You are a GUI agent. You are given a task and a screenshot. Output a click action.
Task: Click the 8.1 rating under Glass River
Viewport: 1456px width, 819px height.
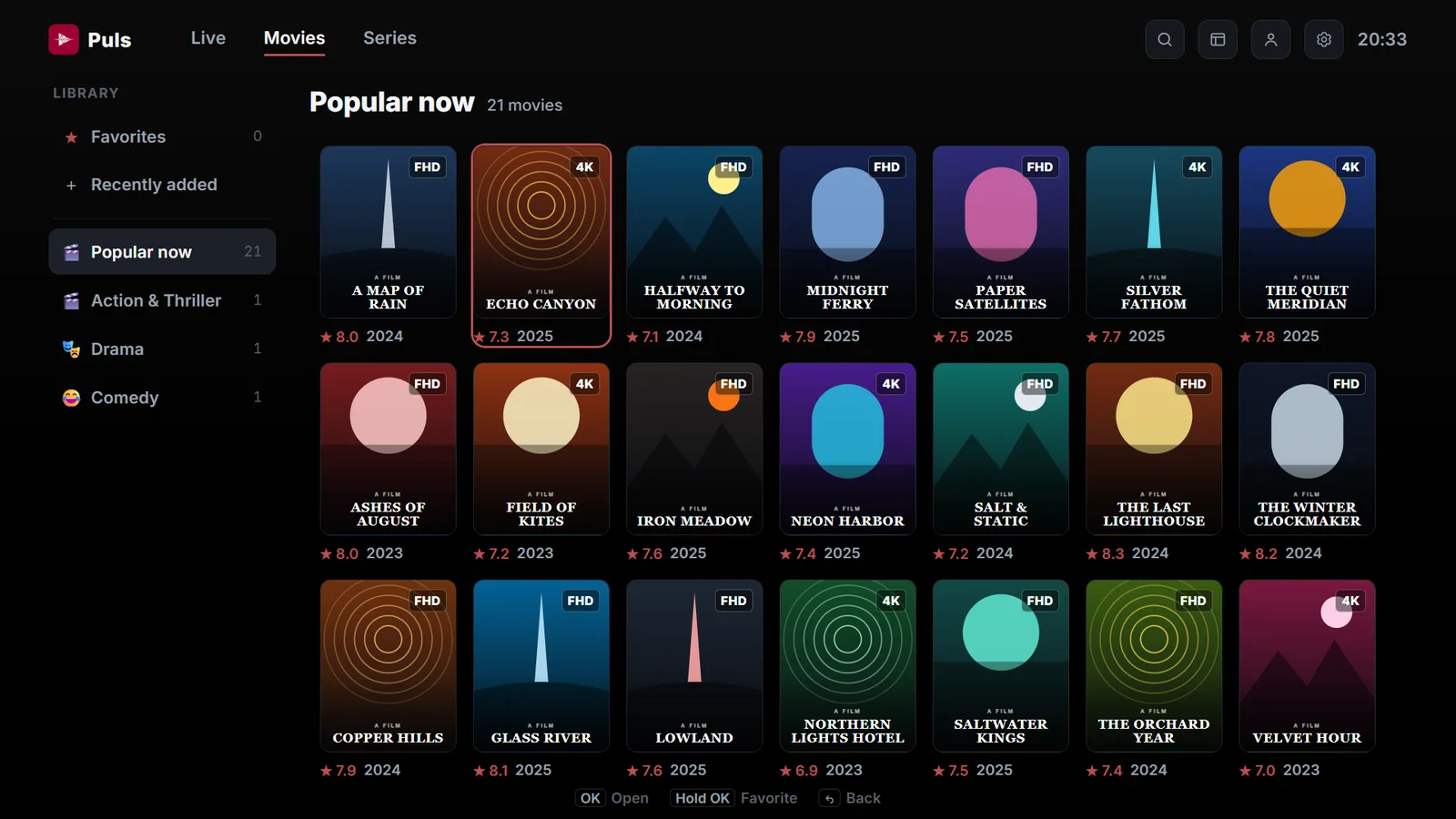(491, 771)
